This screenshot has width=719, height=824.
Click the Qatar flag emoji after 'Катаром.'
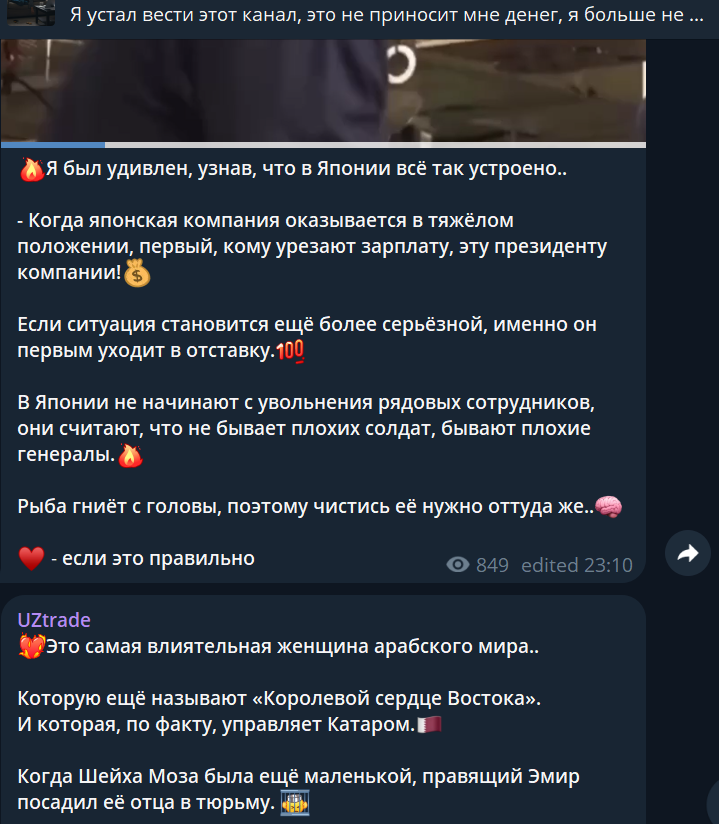pos(429,725)
